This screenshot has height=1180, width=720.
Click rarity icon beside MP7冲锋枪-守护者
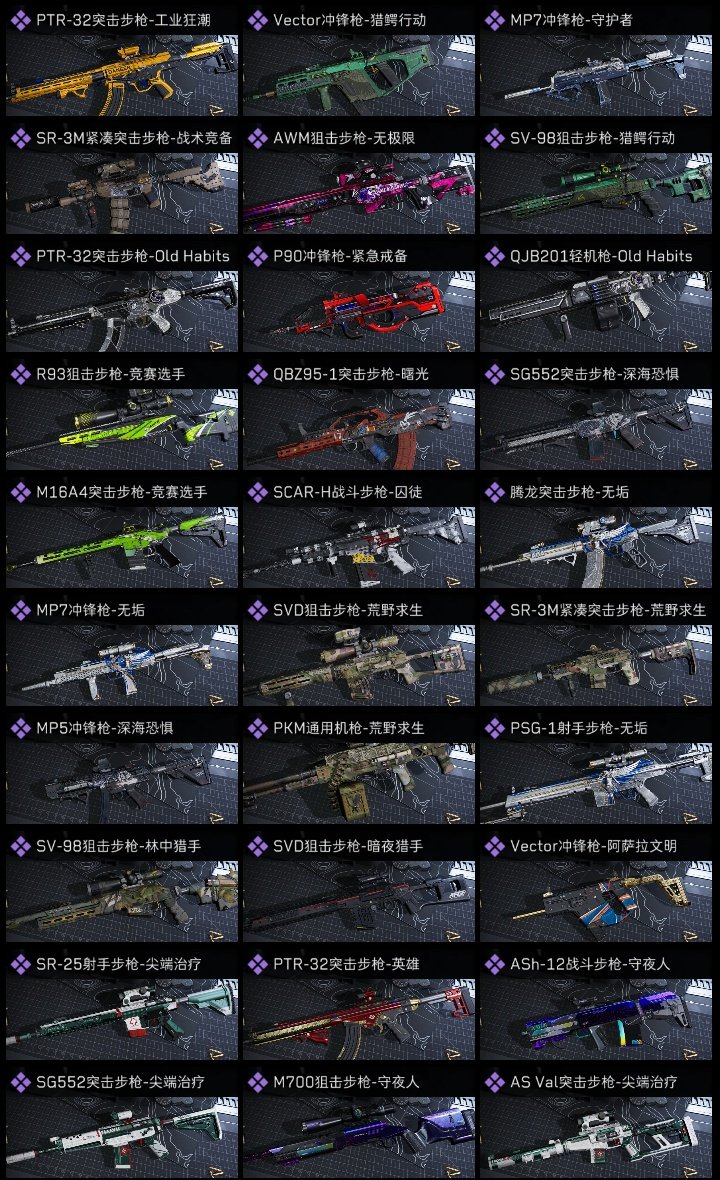(494, 20)
